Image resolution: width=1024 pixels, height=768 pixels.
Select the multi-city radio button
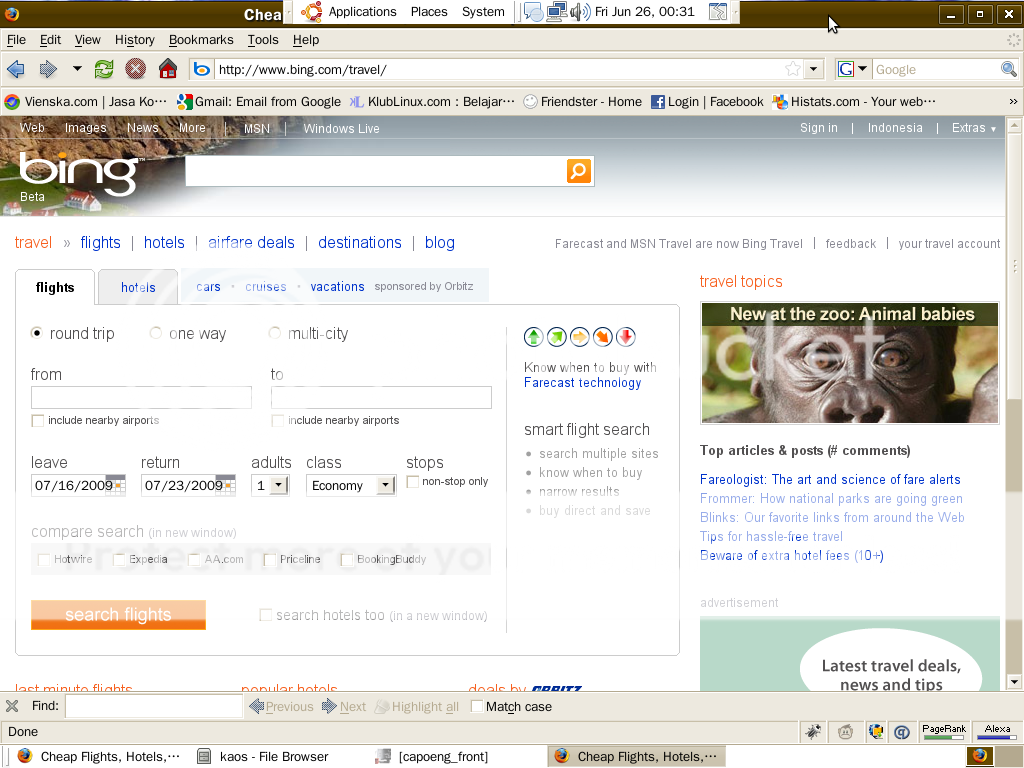pyautogui.click(x=275, y=333)
